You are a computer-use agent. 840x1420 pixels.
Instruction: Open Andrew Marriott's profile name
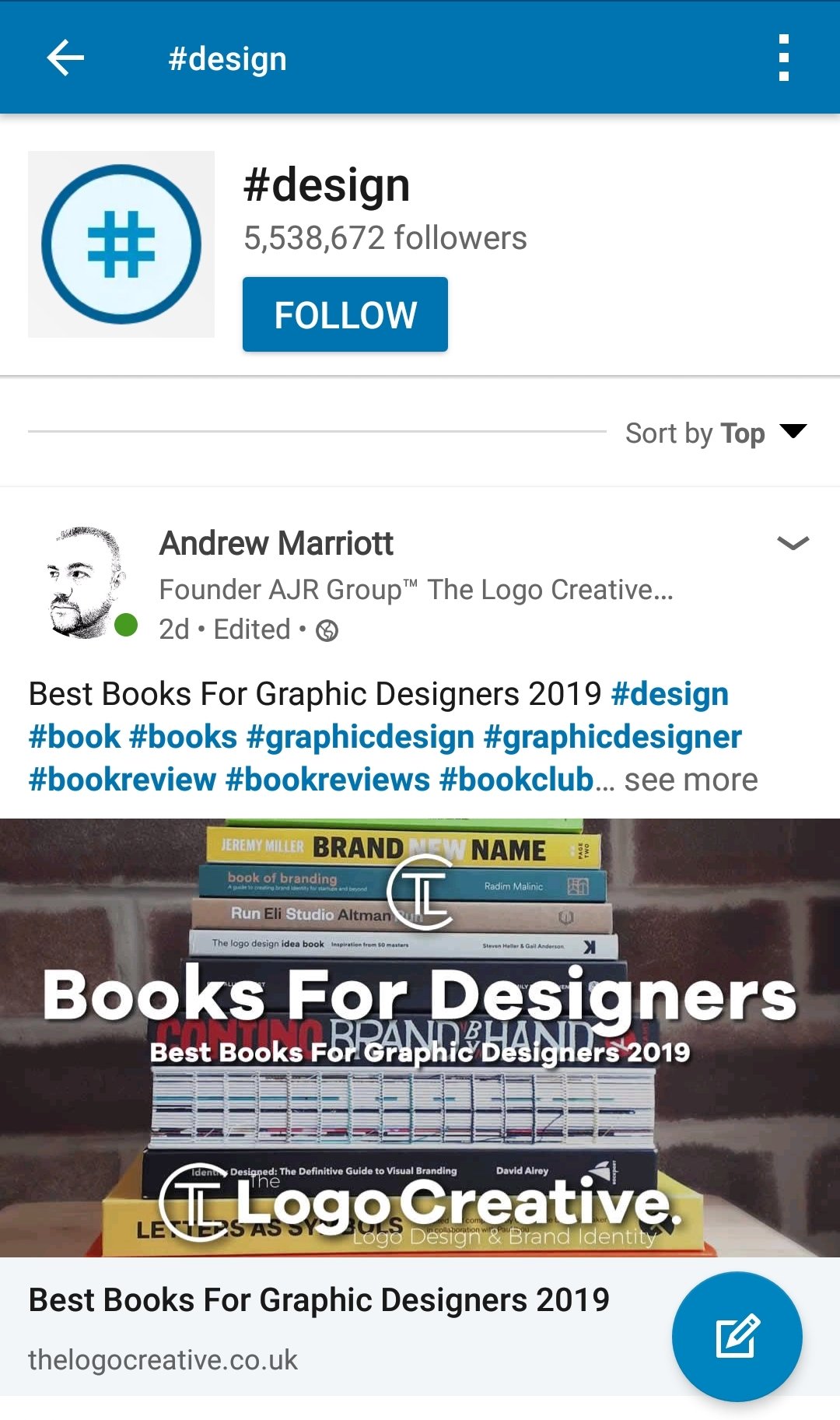[276, 543]
